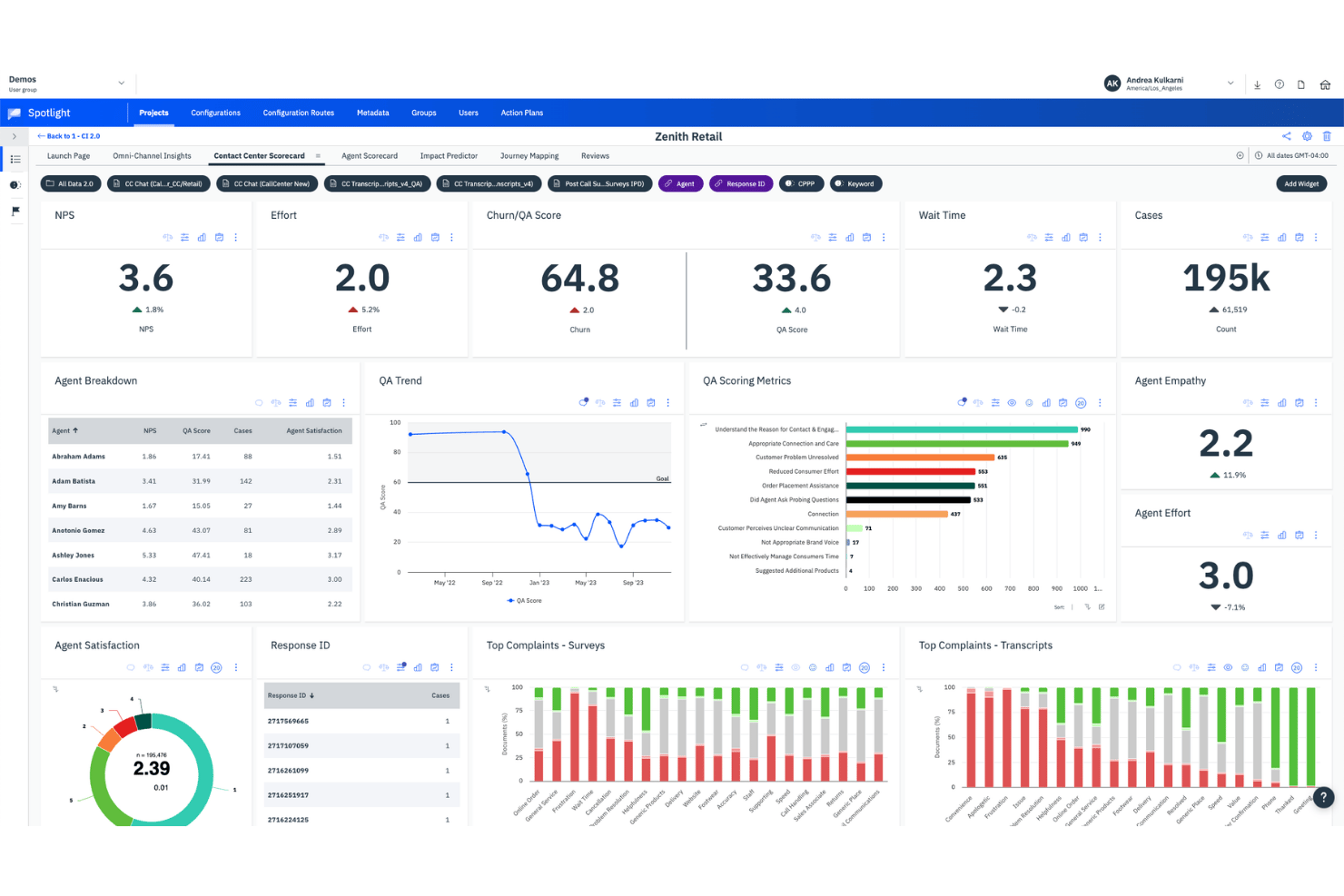Screen dimensions: 1344x896
Task: Open the three-dot menu on Agent Empathy widget
Action: [x=1316, y=403]
